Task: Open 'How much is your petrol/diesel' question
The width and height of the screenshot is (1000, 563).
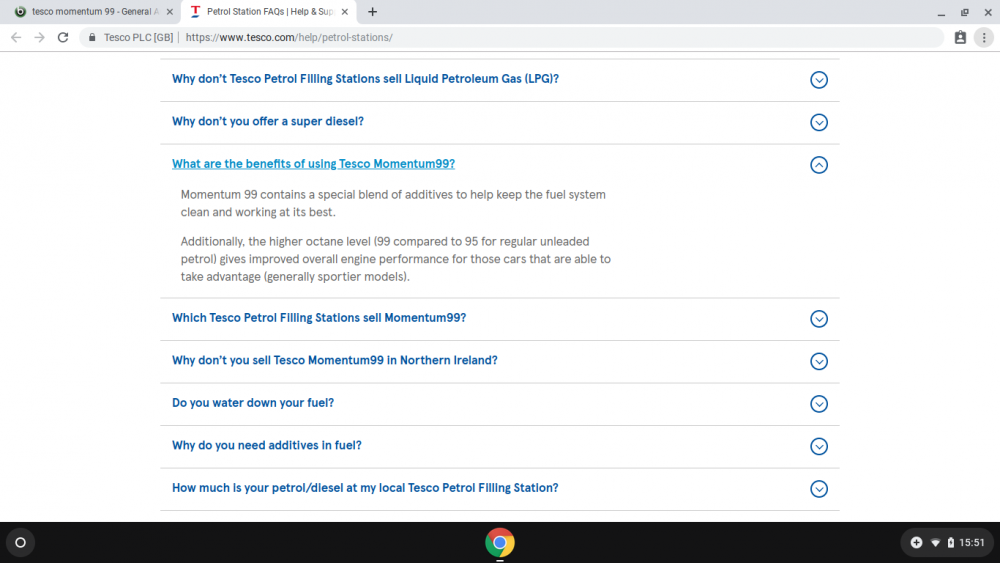Action: (x=365, y=488)
